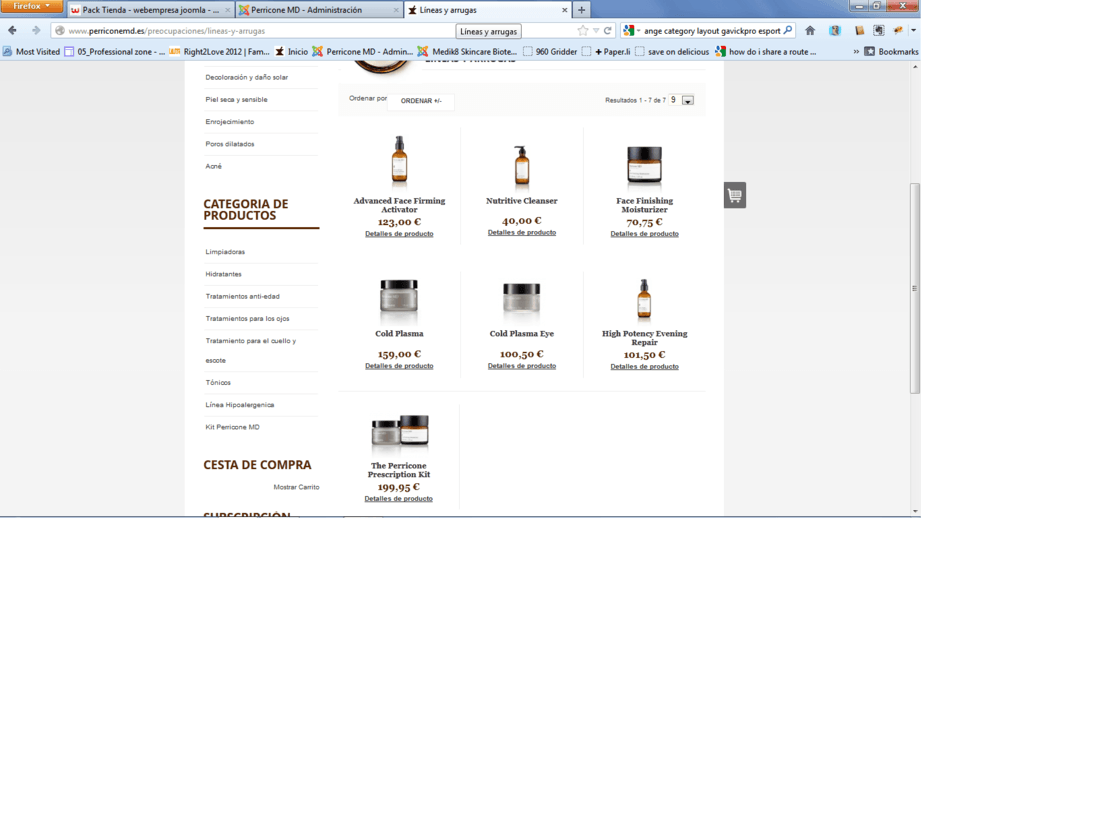Expand bookmarks overflow chevron
The width and height of the screenshot is (1100, 825).
click(x=856, y=51)
